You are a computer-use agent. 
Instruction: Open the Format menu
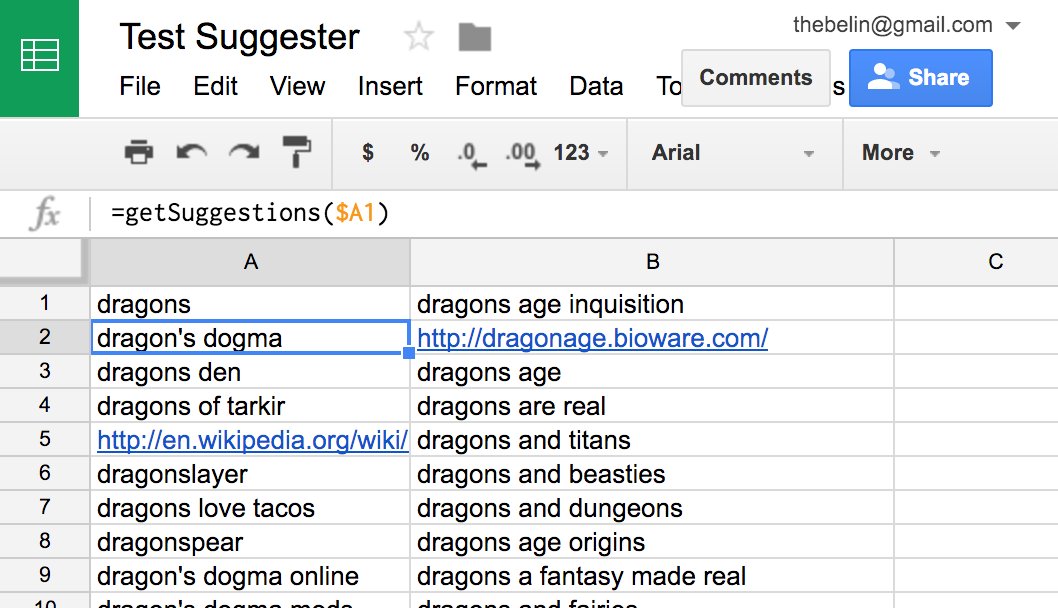click(x=496, y=86)
